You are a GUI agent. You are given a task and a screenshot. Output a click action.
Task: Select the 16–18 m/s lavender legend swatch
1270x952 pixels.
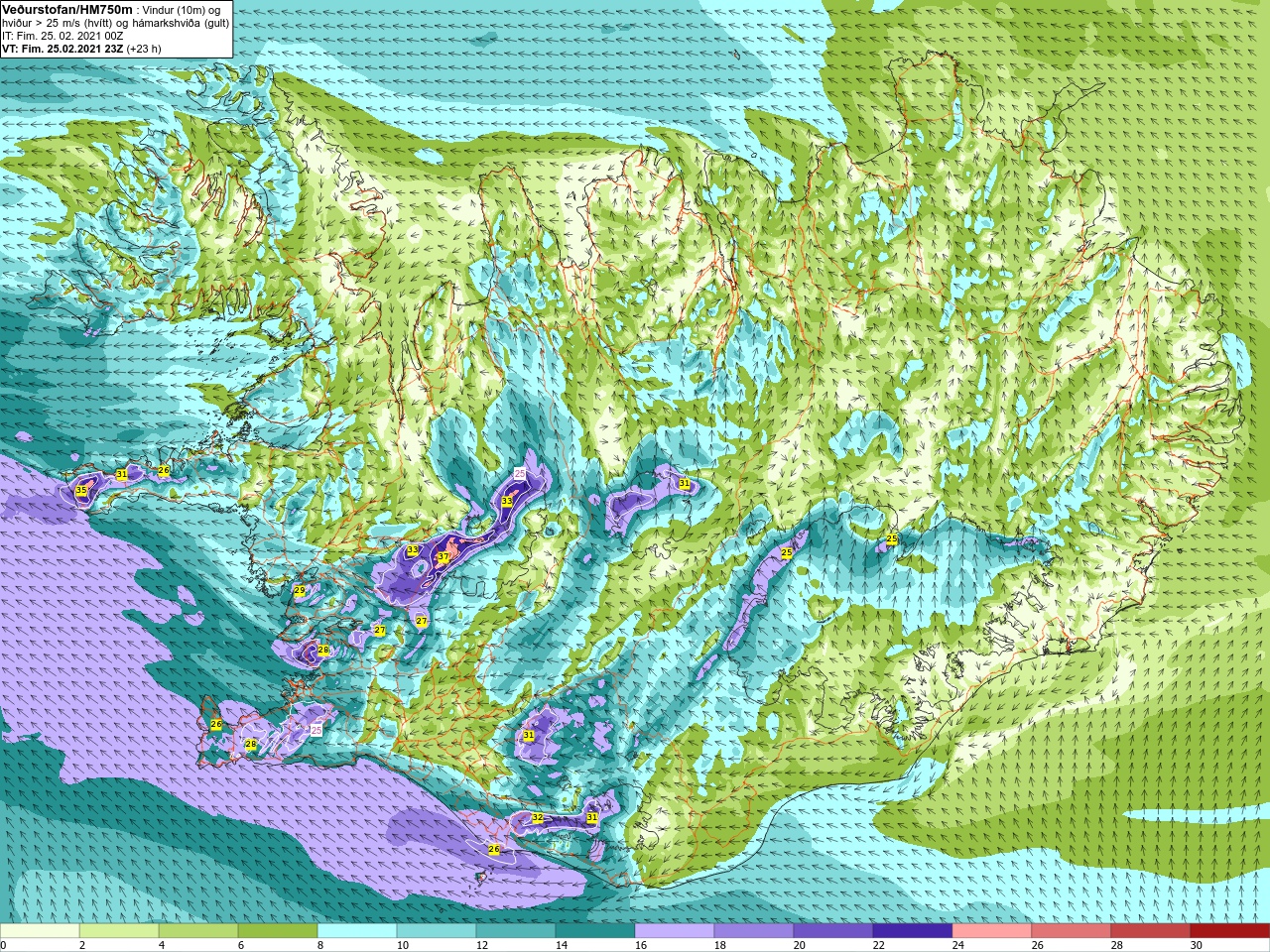click(675, 931)
